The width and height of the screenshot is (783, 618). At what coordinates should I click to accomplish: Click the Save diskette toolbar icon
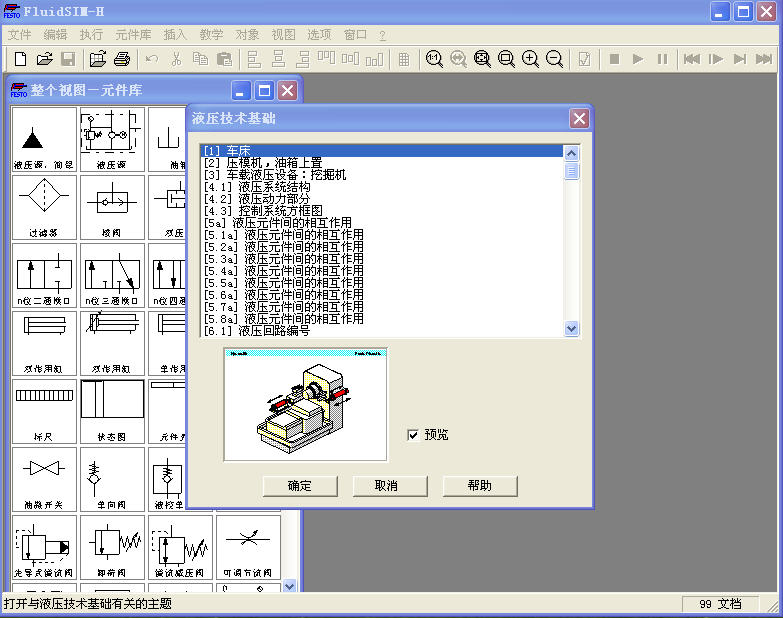[x=68, y=59]
